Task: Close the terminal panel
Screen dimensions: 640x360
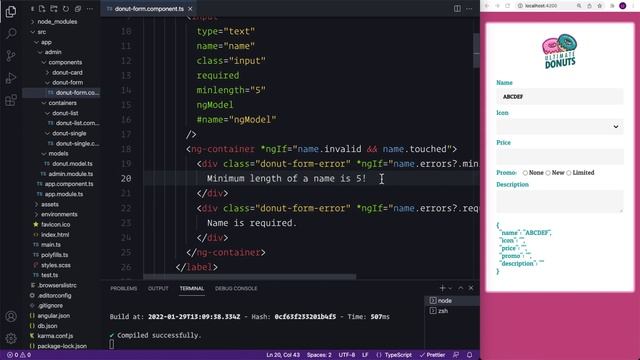Action: coord(471,288)
